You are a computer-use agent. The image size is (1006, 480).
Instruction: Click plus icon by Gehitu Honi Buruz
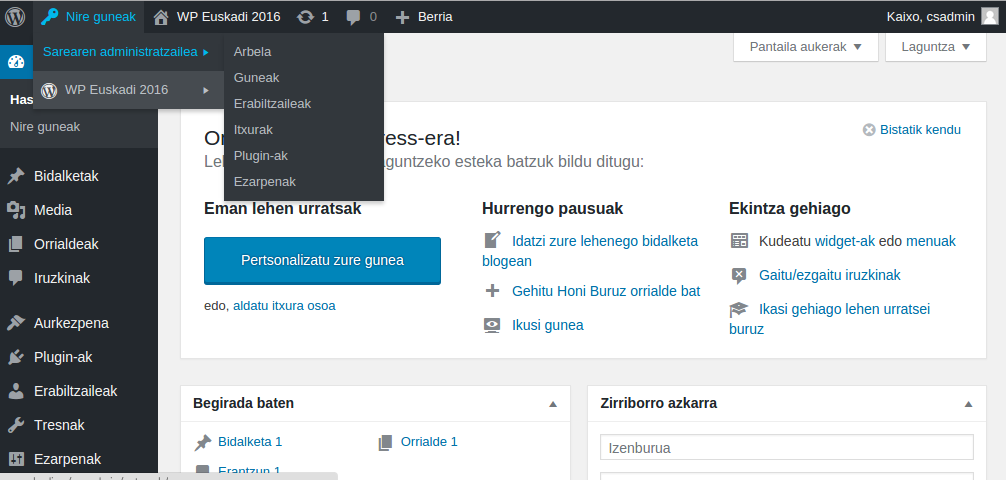[x=492, y=291]
